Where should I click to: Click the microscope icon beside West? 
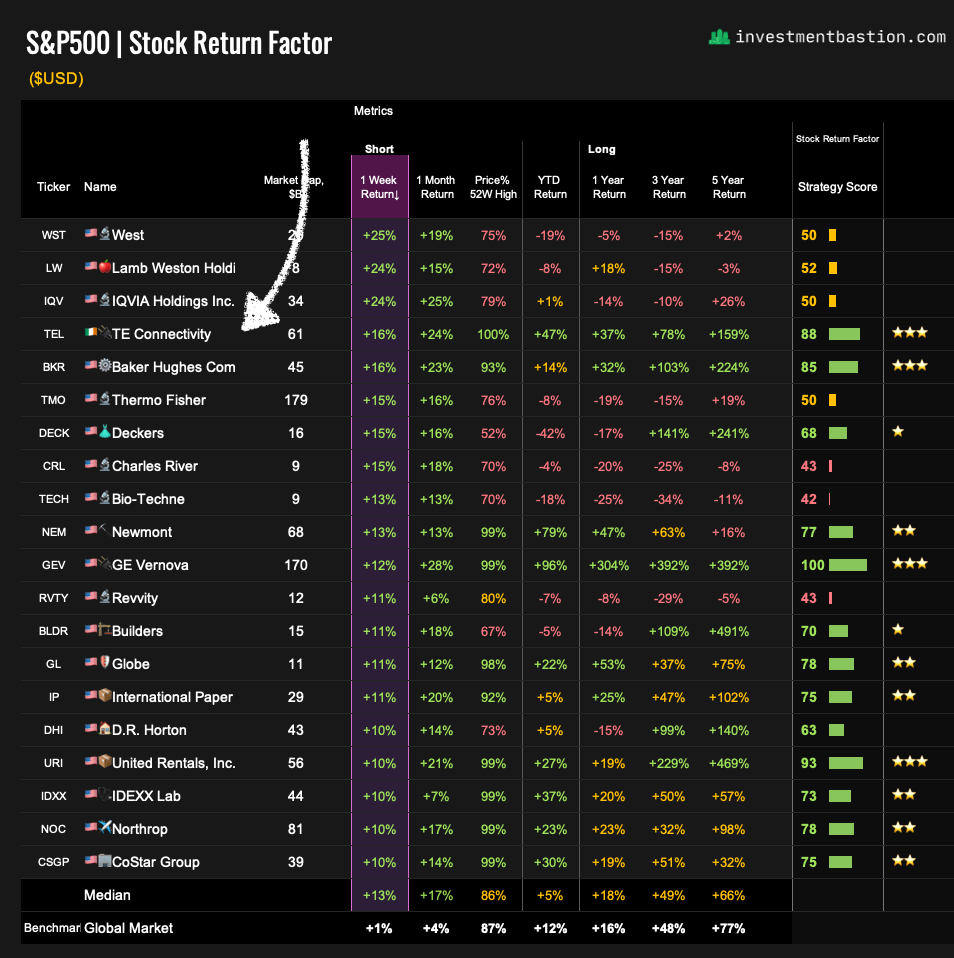click(x=105, y=233)
